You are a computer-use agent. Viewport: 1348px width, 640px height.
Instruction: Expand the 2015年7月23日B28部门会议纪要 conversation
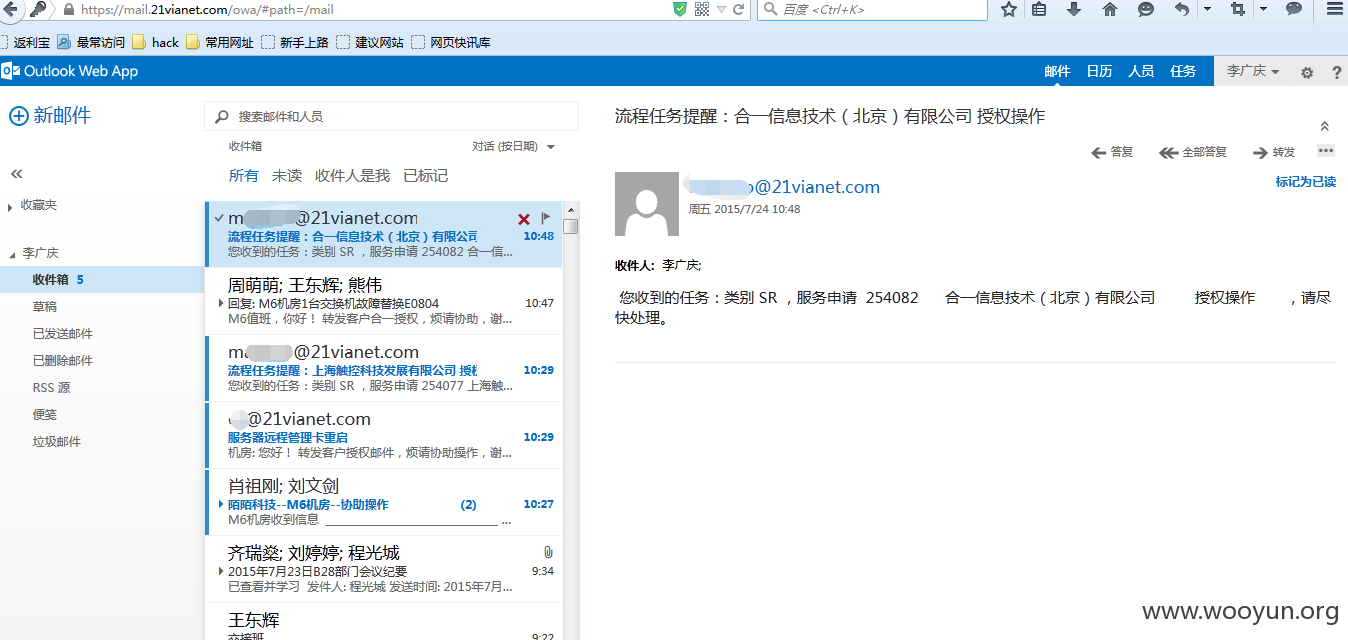point(221,571)
